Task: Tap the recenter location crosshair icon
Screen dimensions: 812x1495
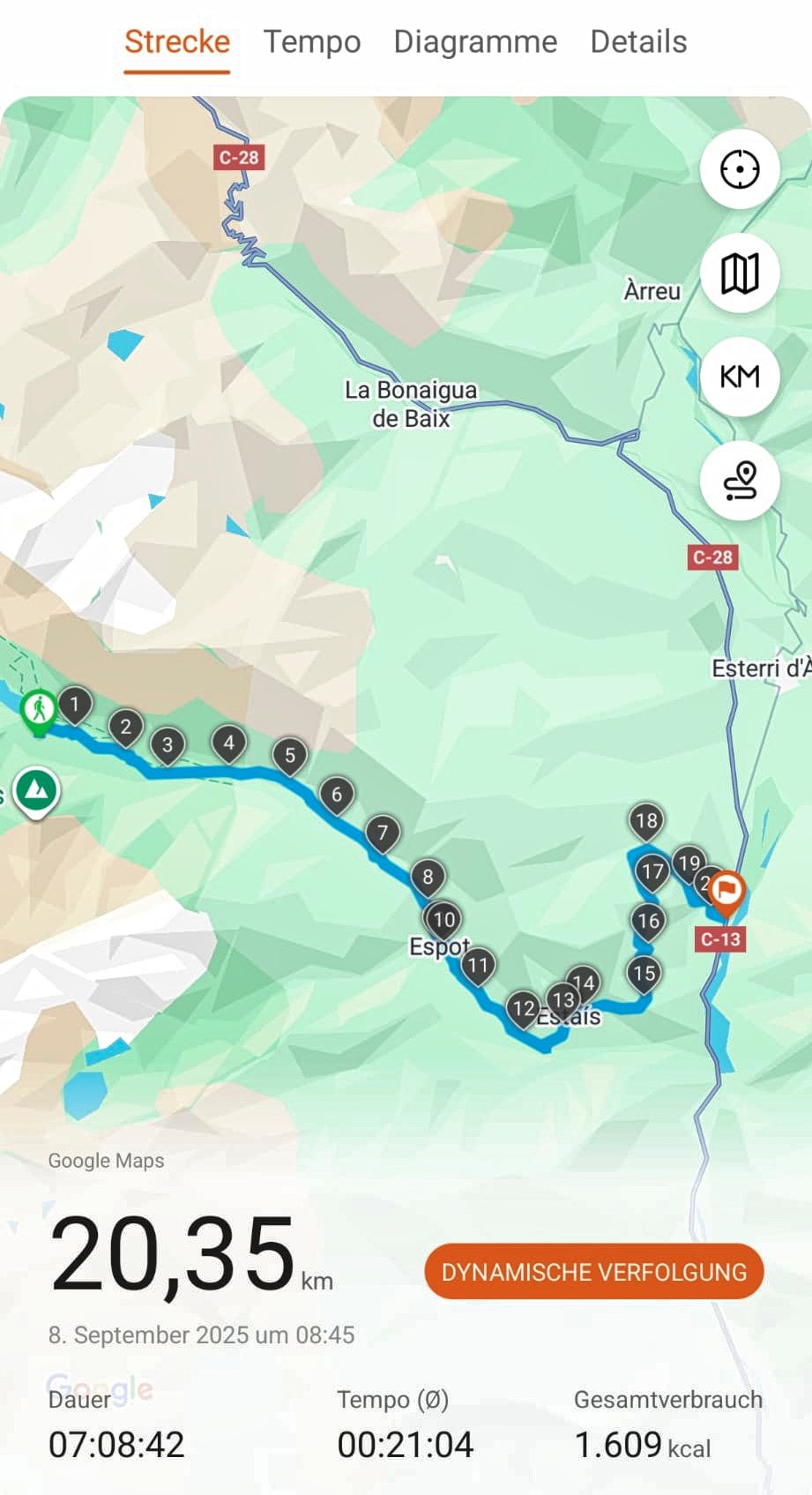Action: (x=740, y=169)
